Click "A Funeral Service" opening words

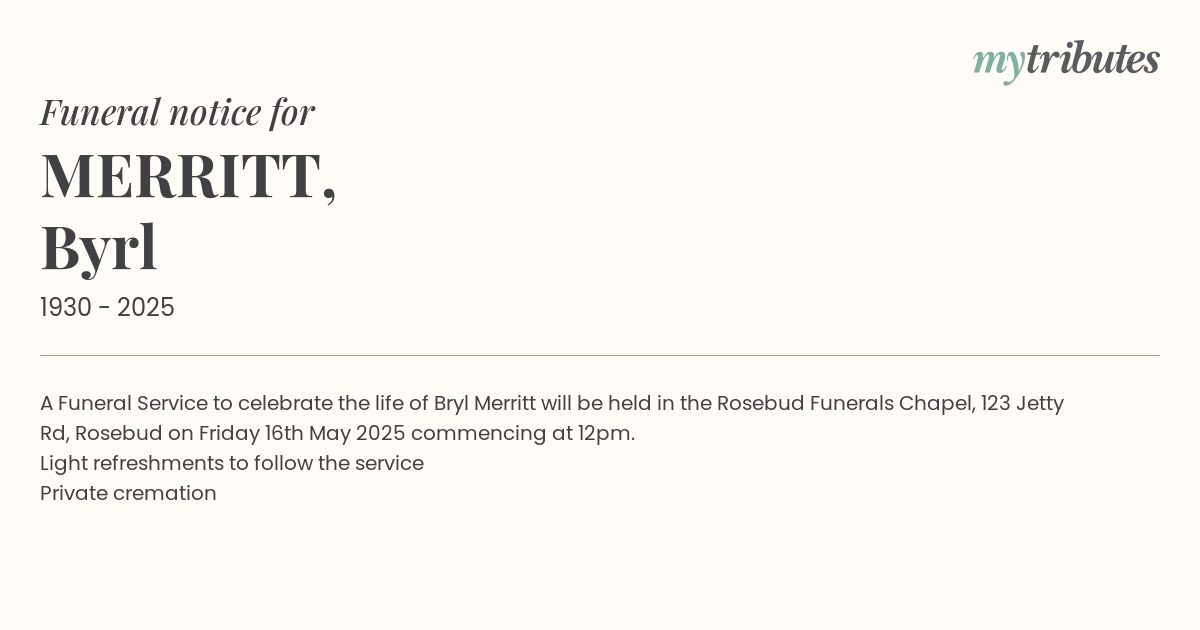(122, 404)
